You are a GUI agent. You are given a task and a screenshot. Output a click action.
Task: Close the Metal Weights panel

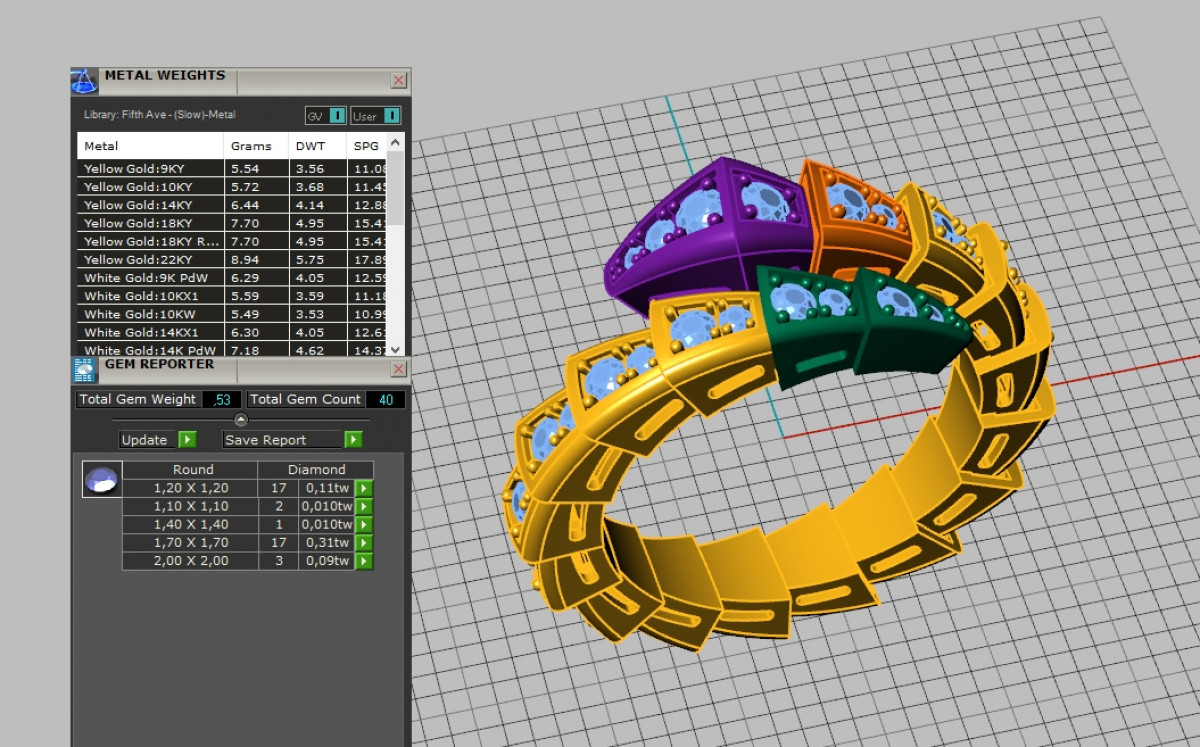398,80
